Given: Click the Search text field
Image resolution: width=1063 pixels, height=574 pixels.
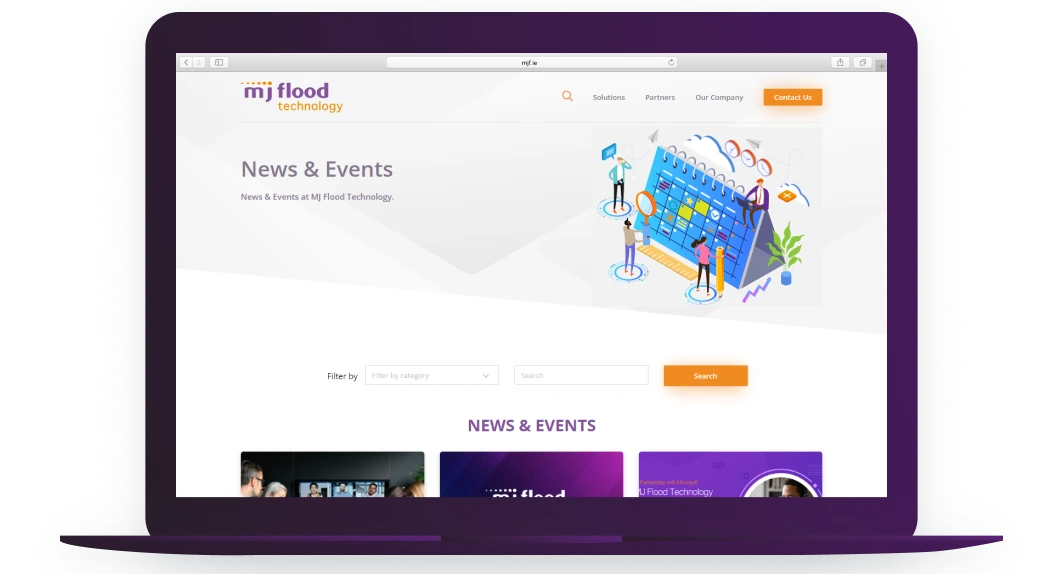Looking at the screenshot, I should pyautogui.click(x=581, y=375).
